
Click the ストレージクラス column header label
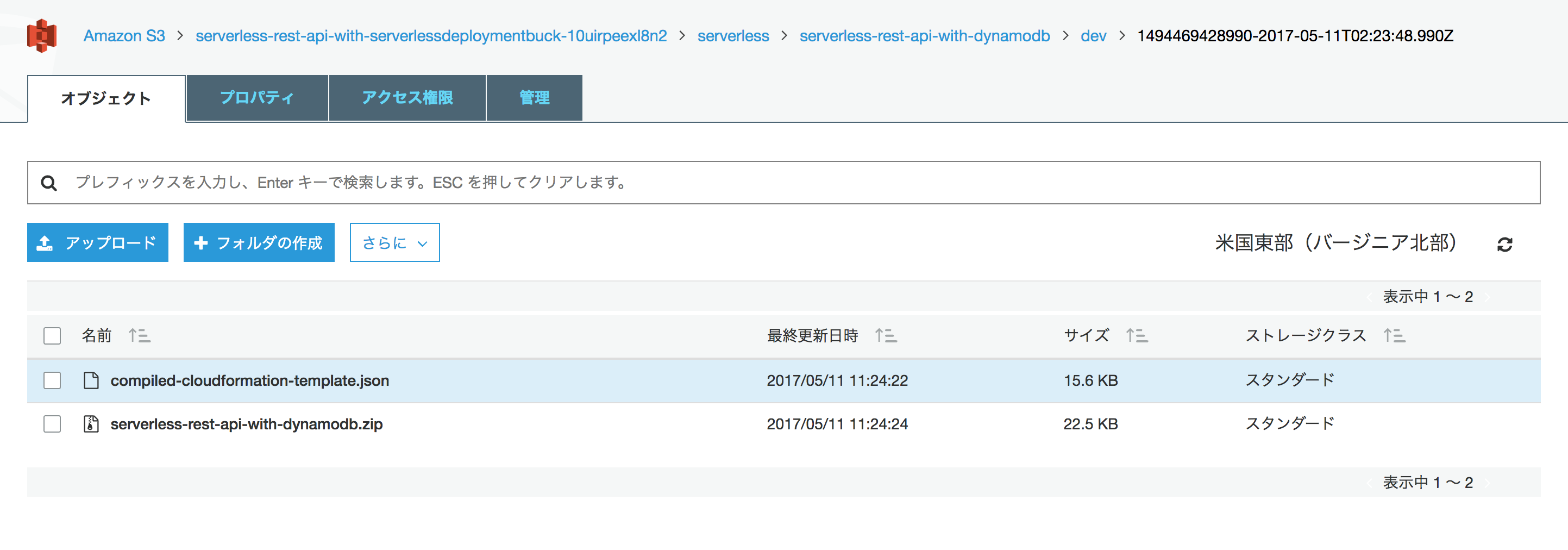click(x=1306, y=336)
